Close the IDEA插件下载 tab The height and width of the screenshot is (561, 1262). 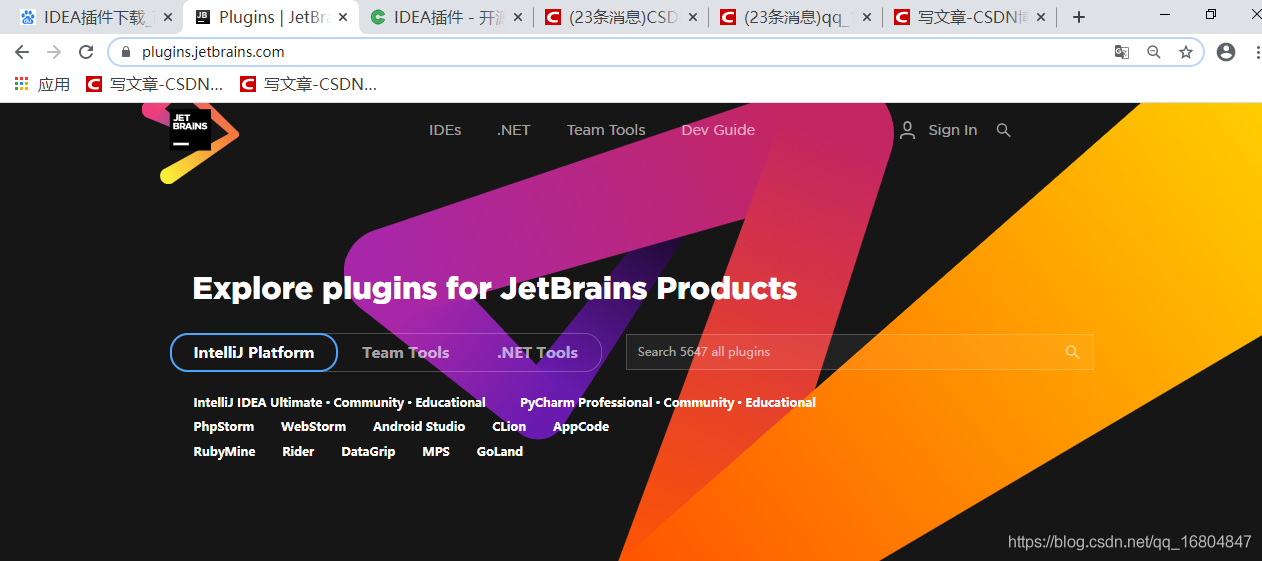pyautogui.click(x=166, y=17)
